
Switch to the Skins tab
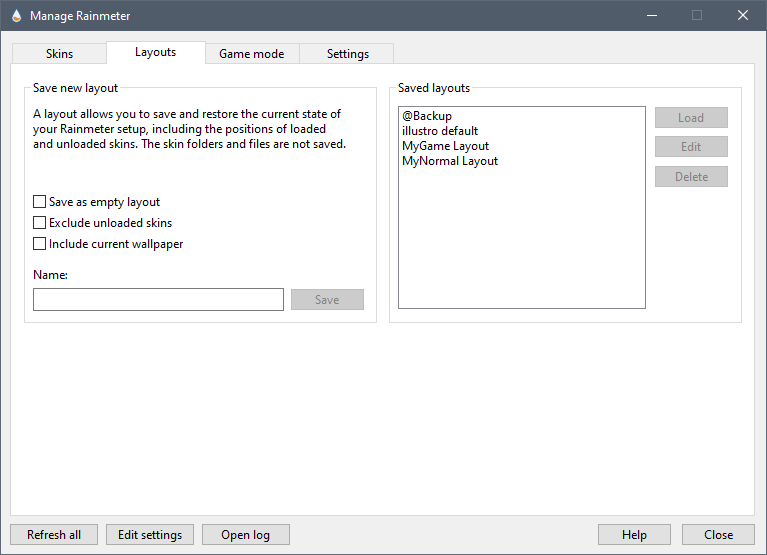pyautogui.click(x=59, y=53)
